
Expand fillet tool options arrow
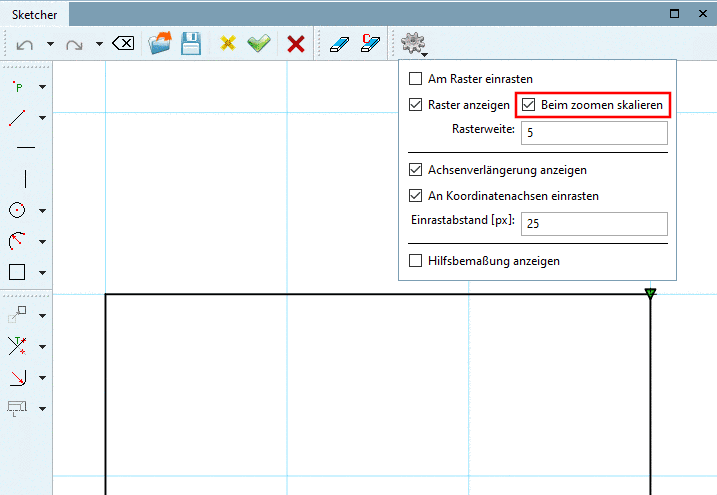coord(43,378)
